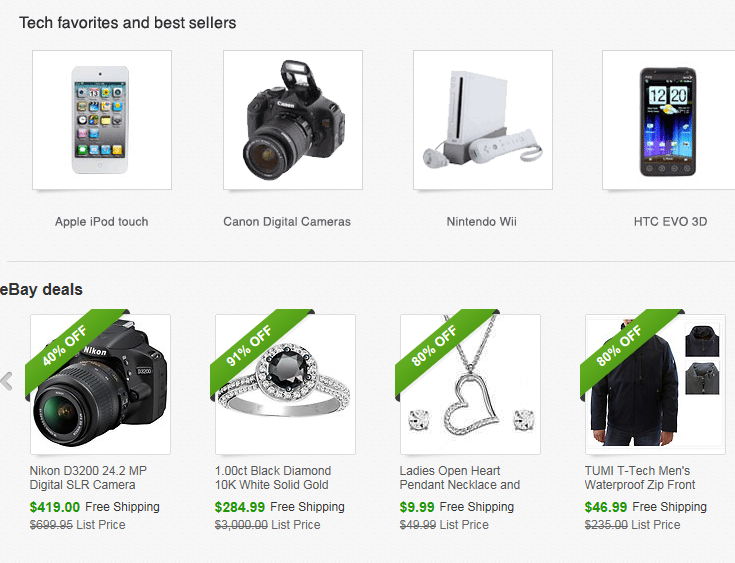Open Ladies Open Heart Pendant Necklace link
Viewport: 735px width, 563px height.
click(460, 478)
